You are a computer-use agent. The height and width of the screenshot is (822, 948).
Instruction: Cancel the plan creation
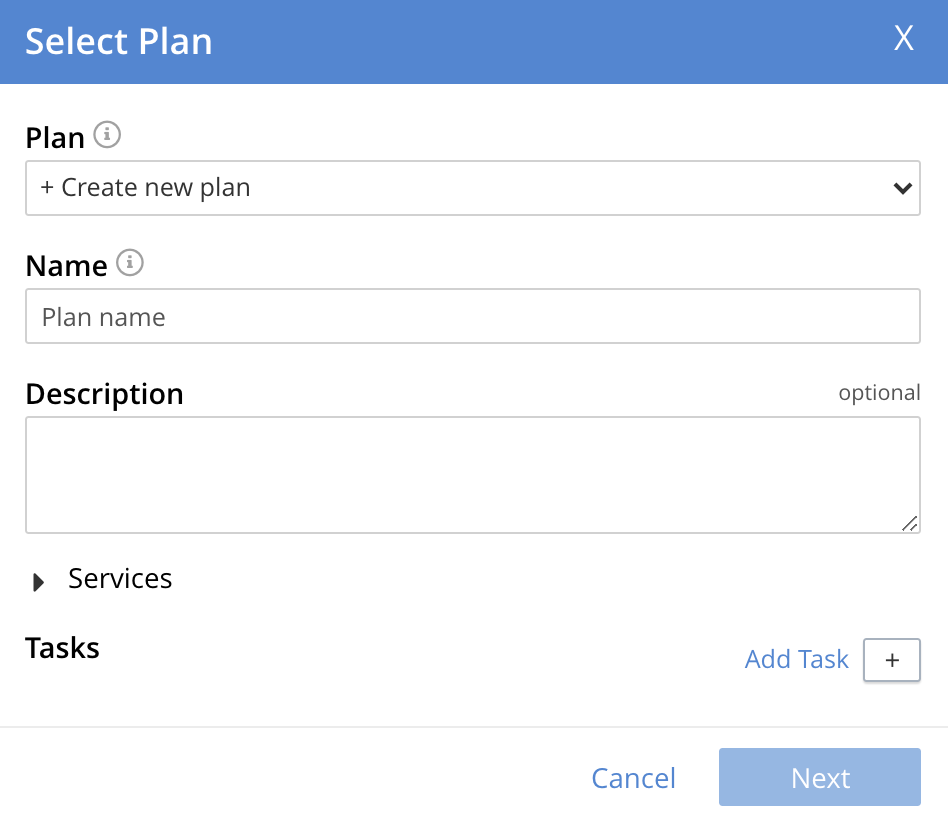(633, 777)
